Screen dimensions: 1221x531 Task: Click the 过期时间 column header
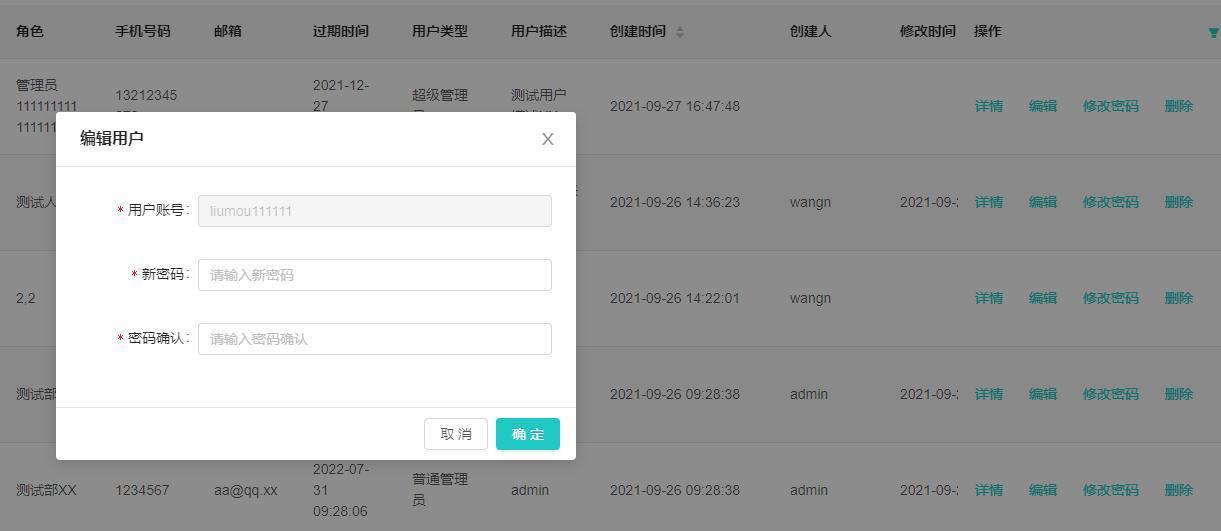click(340, 31)
